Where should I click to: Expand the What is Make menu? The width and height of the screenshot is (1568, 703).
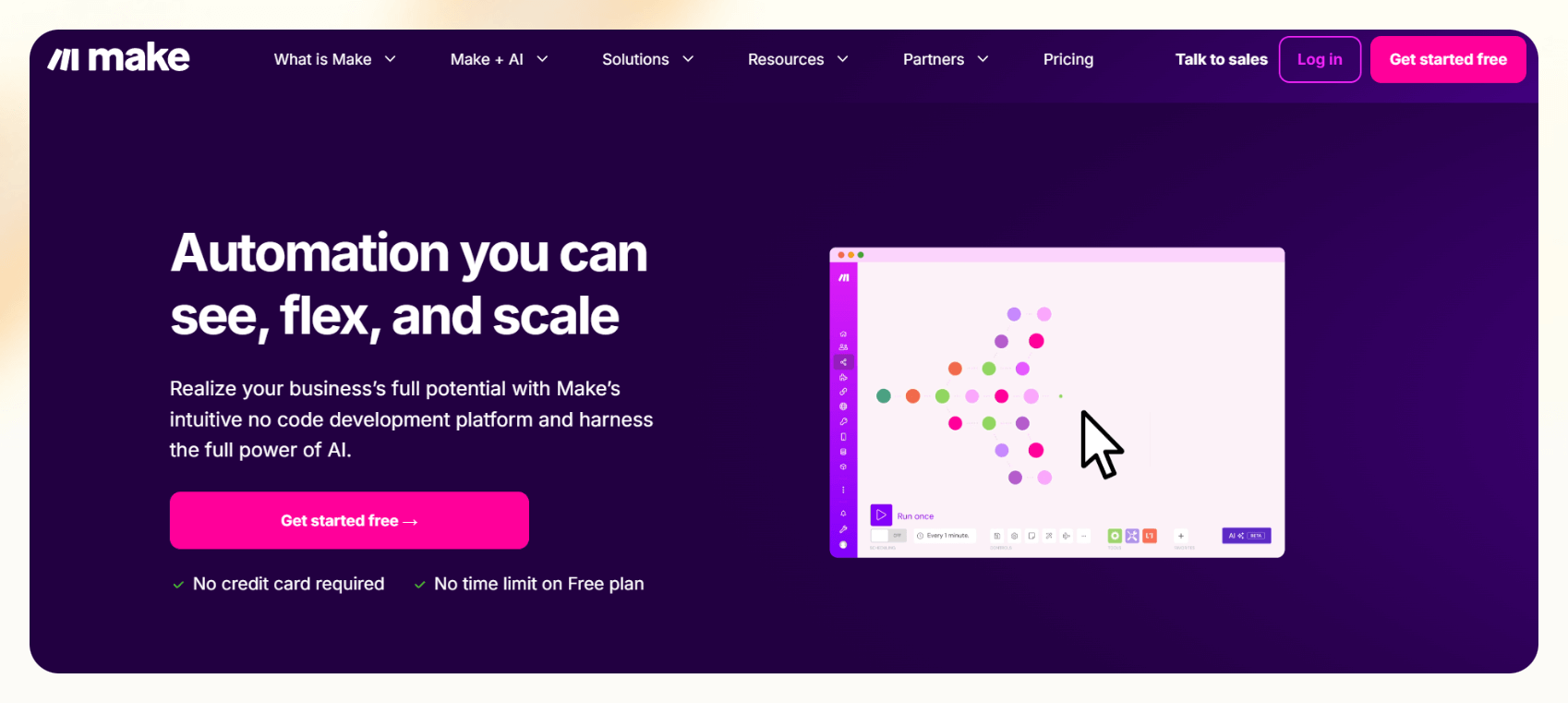[335, 59]
